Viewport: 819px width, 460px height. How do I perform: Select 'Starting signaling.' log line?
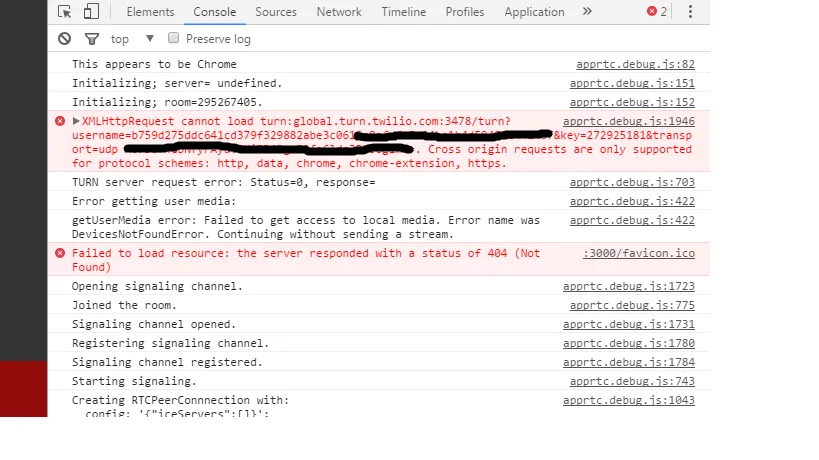click(x=134, y=381)
